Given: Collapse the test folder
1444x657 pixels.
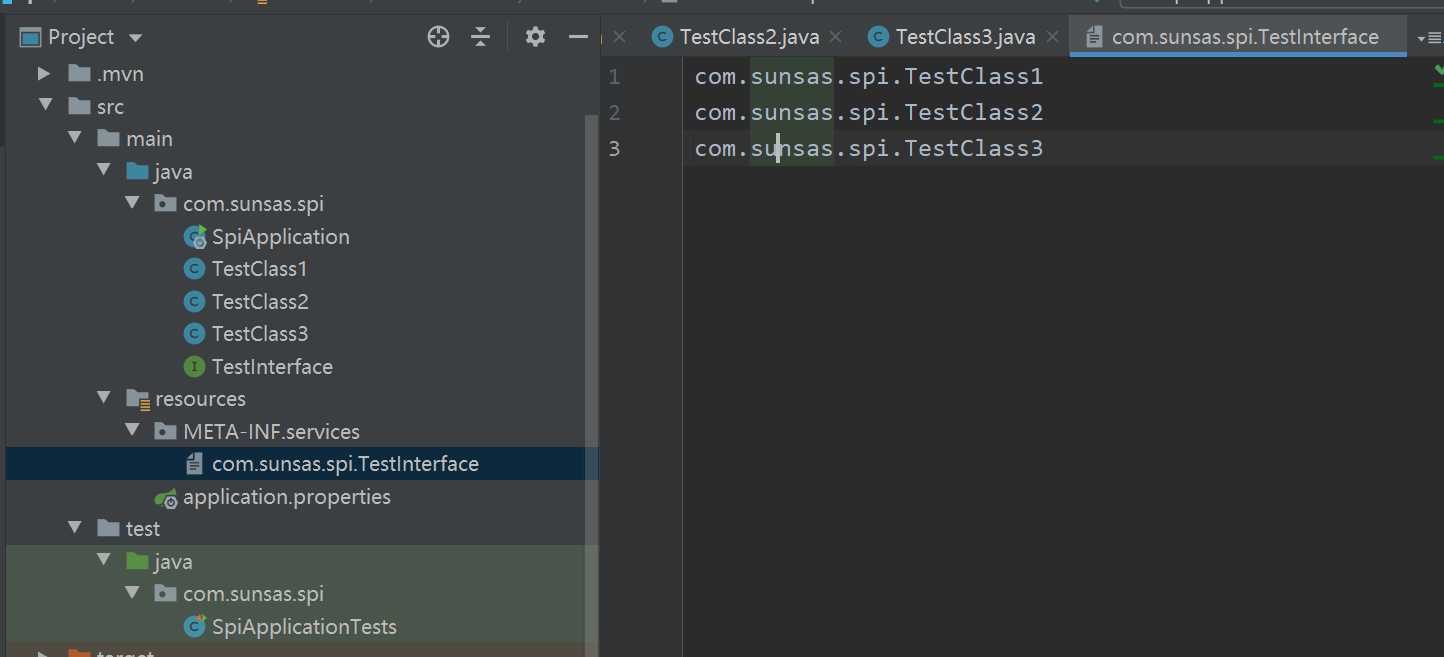Looking at the screenshot, I should [73, 528].
